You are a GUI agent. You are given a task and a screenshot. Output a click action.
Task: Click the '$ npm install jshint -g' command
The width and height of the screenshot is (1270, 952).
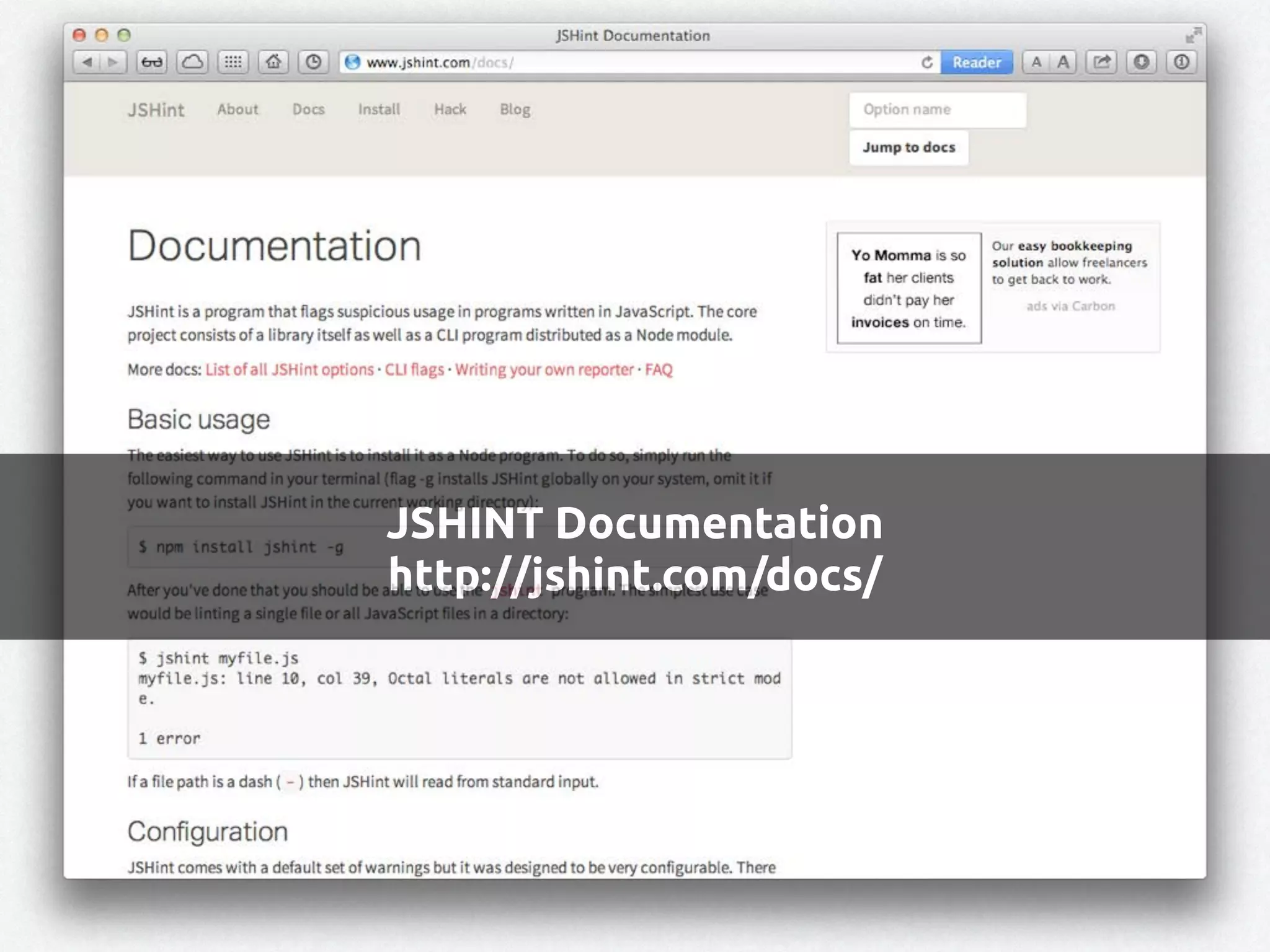[241, 547]
